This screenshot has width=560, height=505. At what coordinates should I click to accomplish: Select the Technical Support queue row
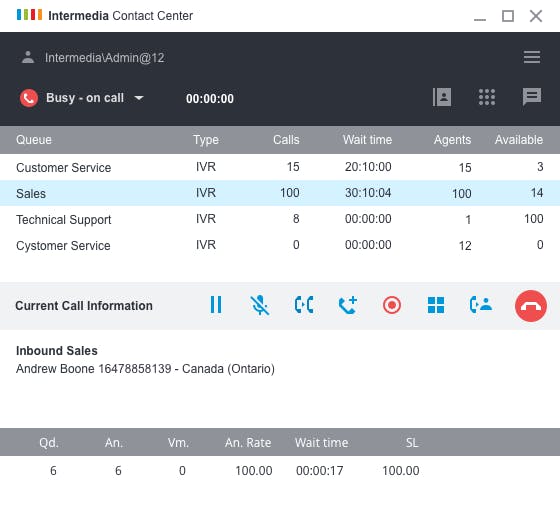point(280,219)
